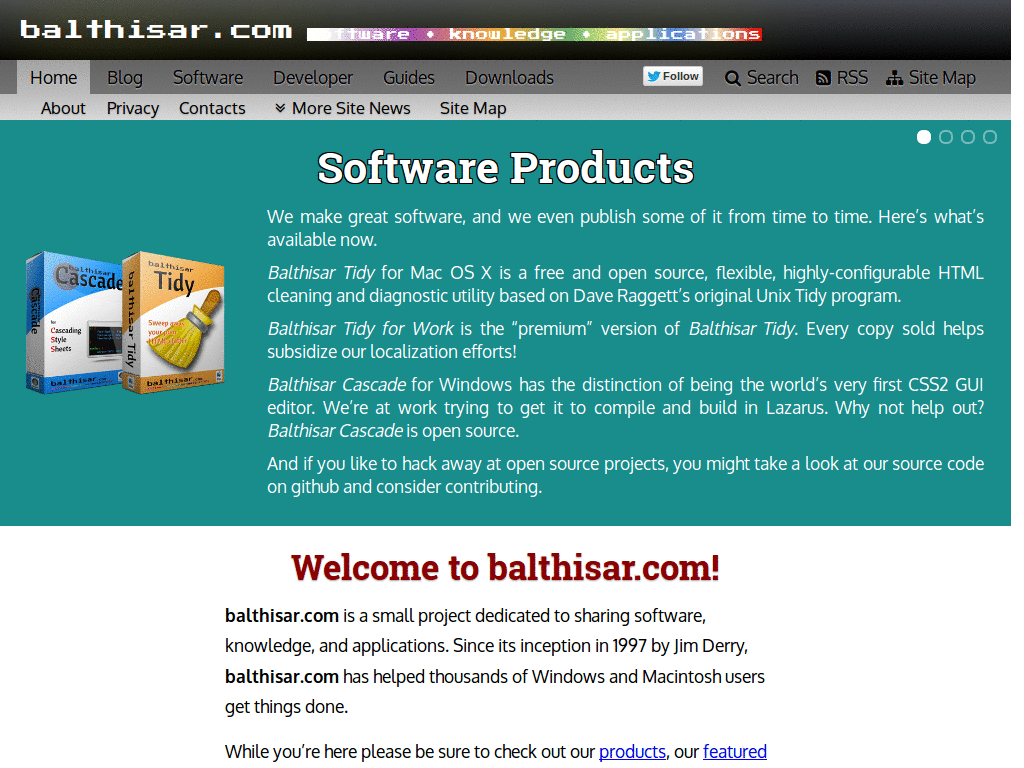
Task: Click the Site Map hierarchy icon
Action: 894,78
